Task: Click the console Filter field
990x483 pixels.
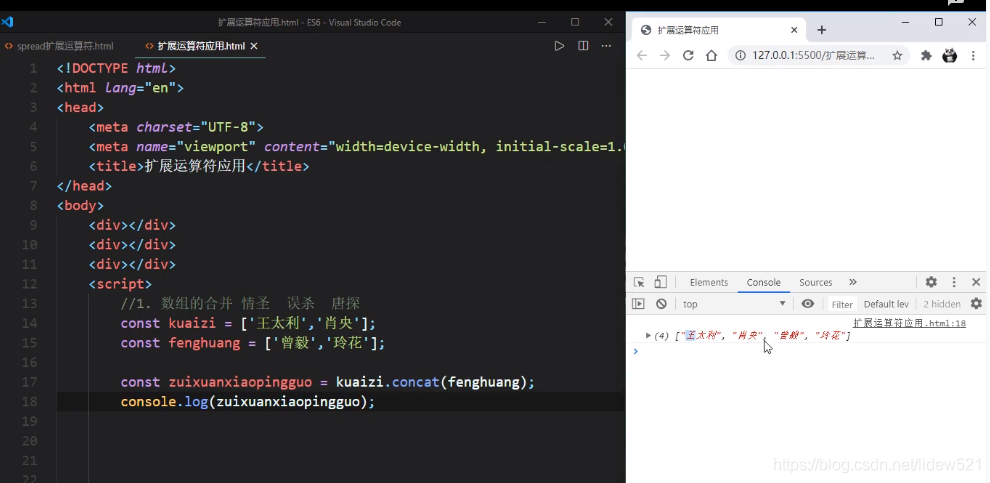Action: click(842, 304)
